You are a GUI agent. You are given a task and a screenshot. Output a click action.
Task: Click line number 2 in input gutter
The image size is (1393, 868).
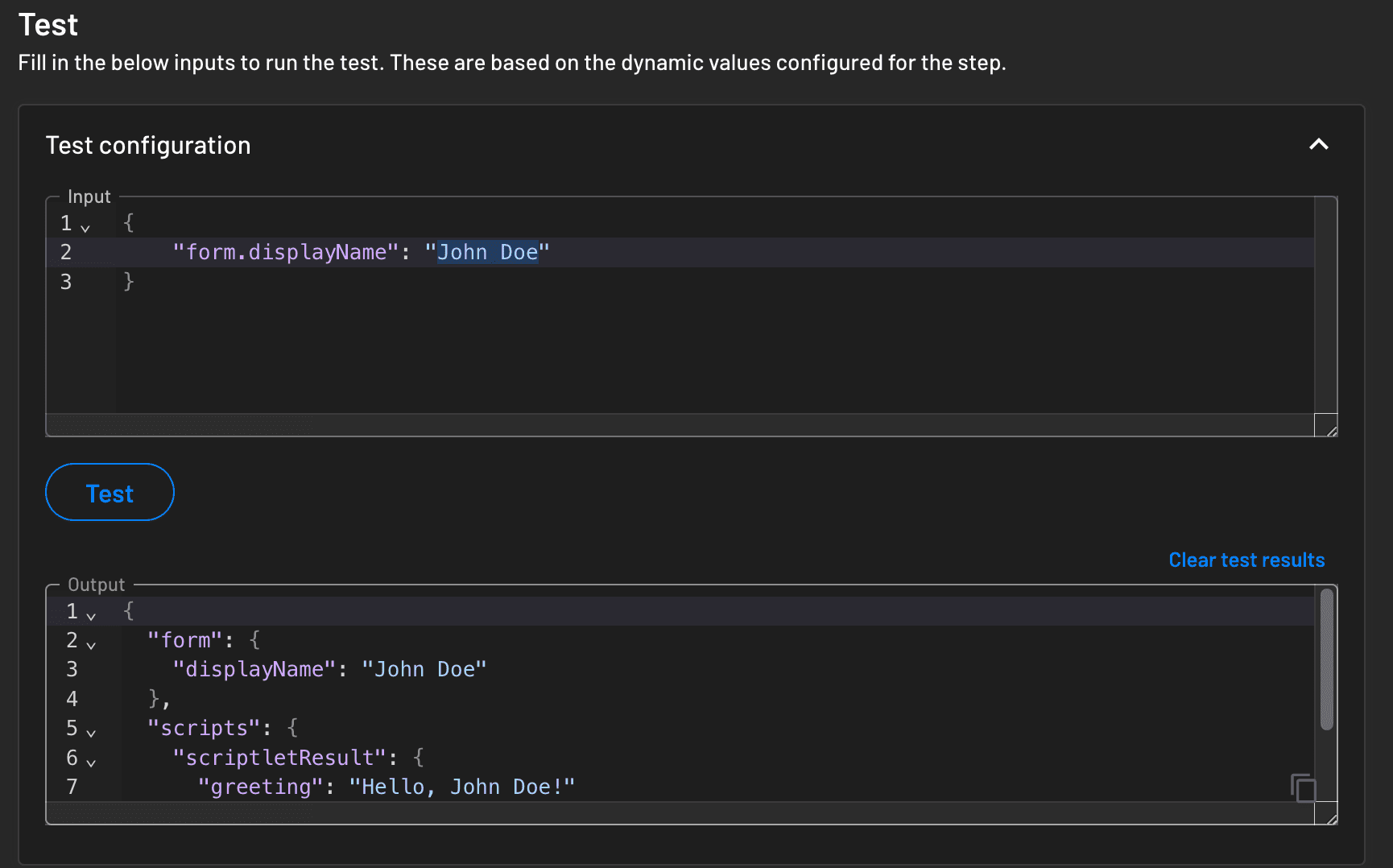[x=66, y=252]
